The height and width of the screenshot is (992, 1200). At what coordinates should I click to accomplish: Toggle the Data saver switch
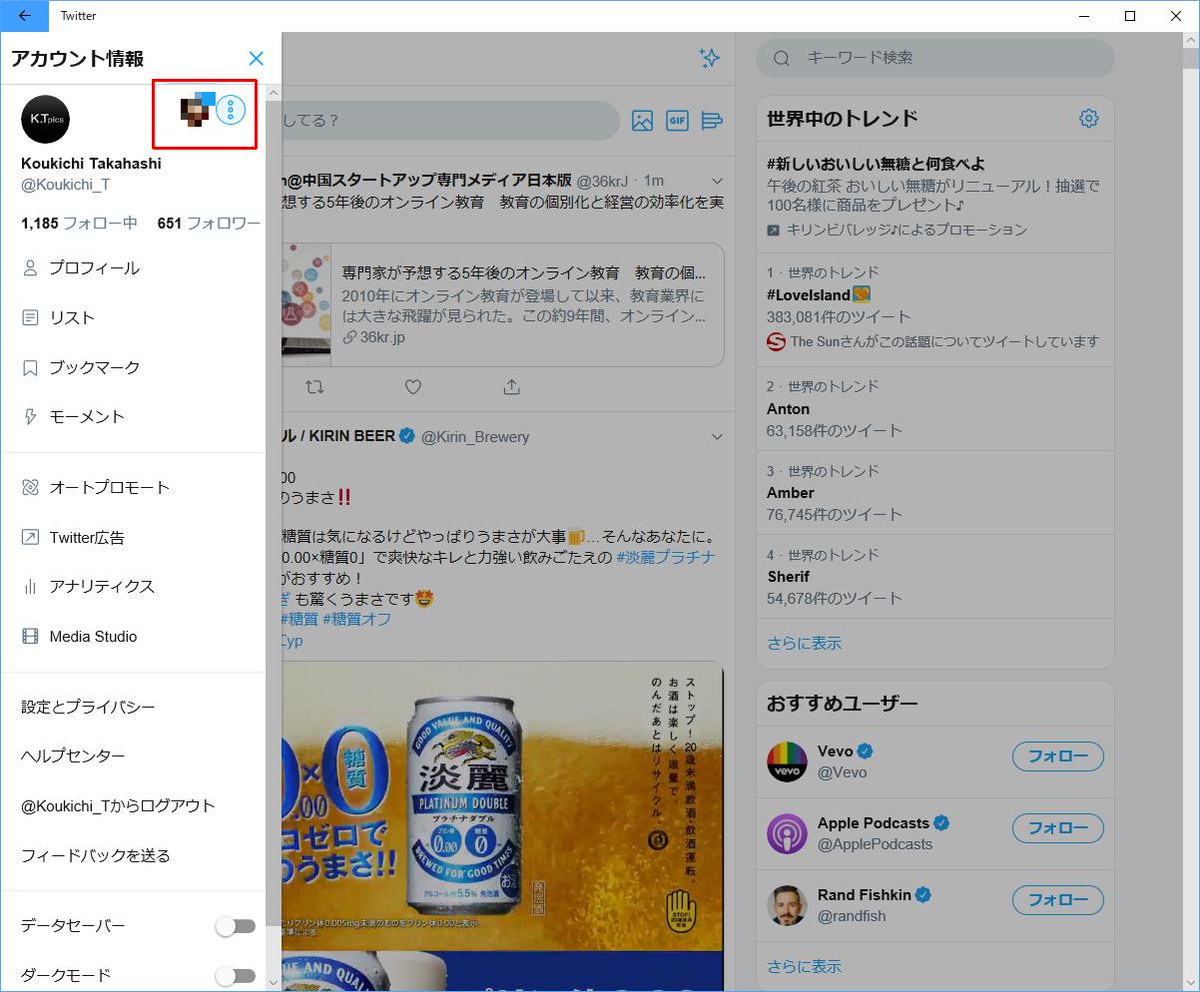236,927
